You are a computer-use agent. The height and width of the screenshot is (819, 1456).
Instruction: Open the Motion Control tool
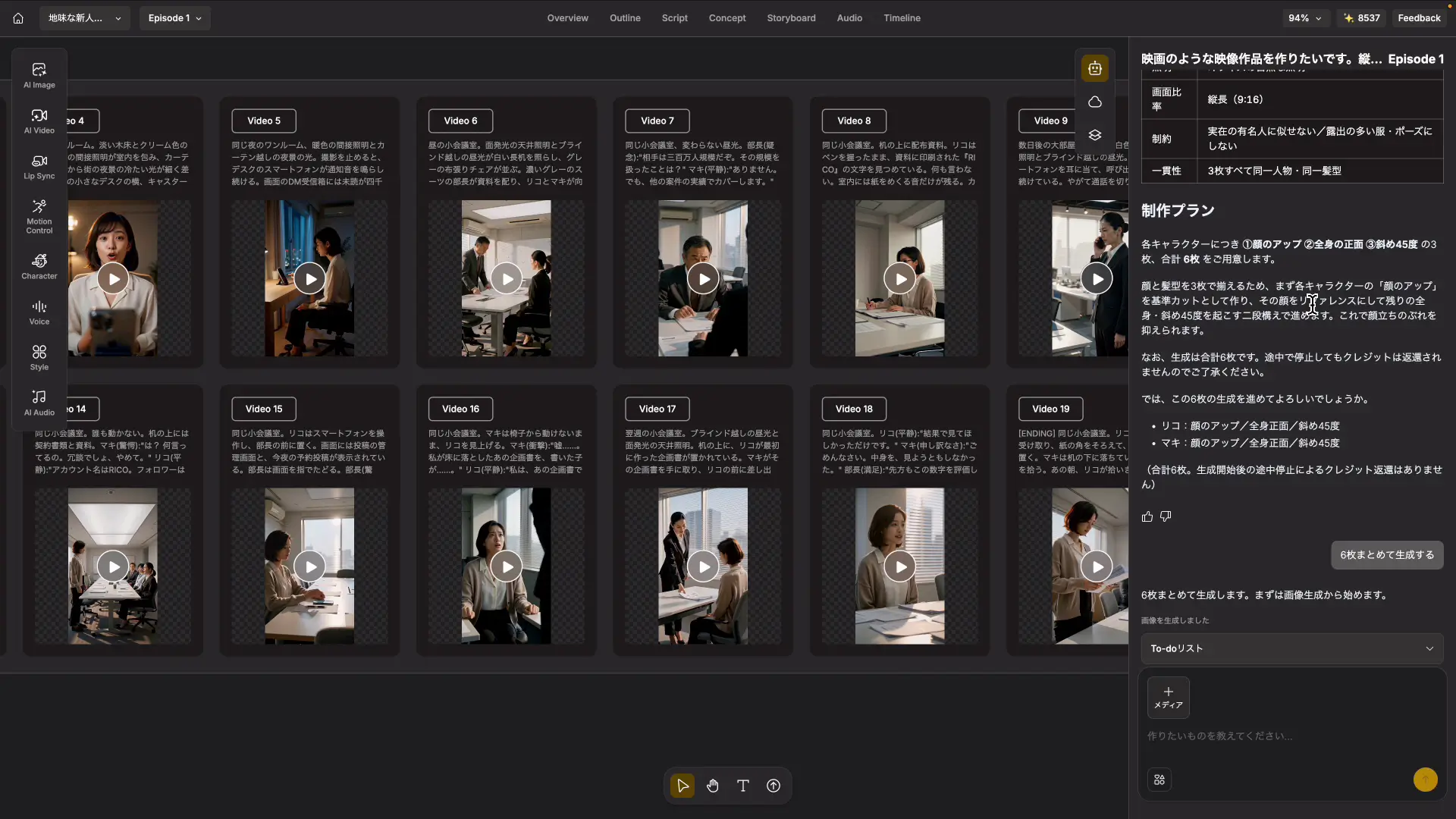tap(39, 216)
